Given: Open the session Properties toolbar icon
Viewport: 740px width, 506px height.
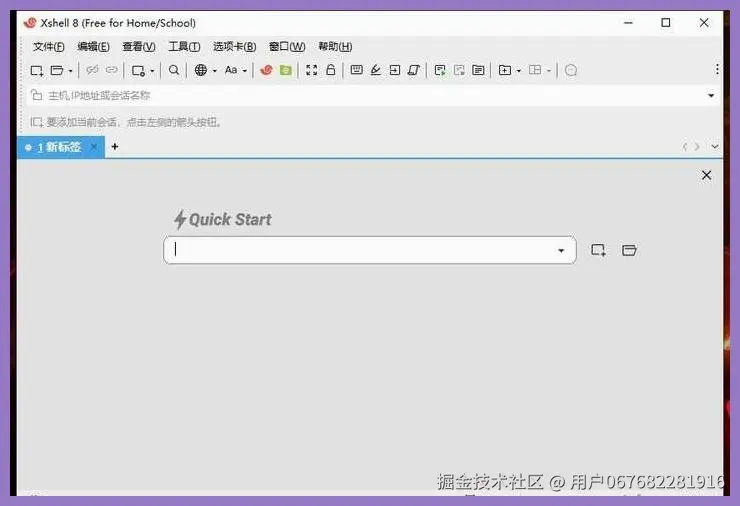Looking at the screenshot, I should 138,70.
